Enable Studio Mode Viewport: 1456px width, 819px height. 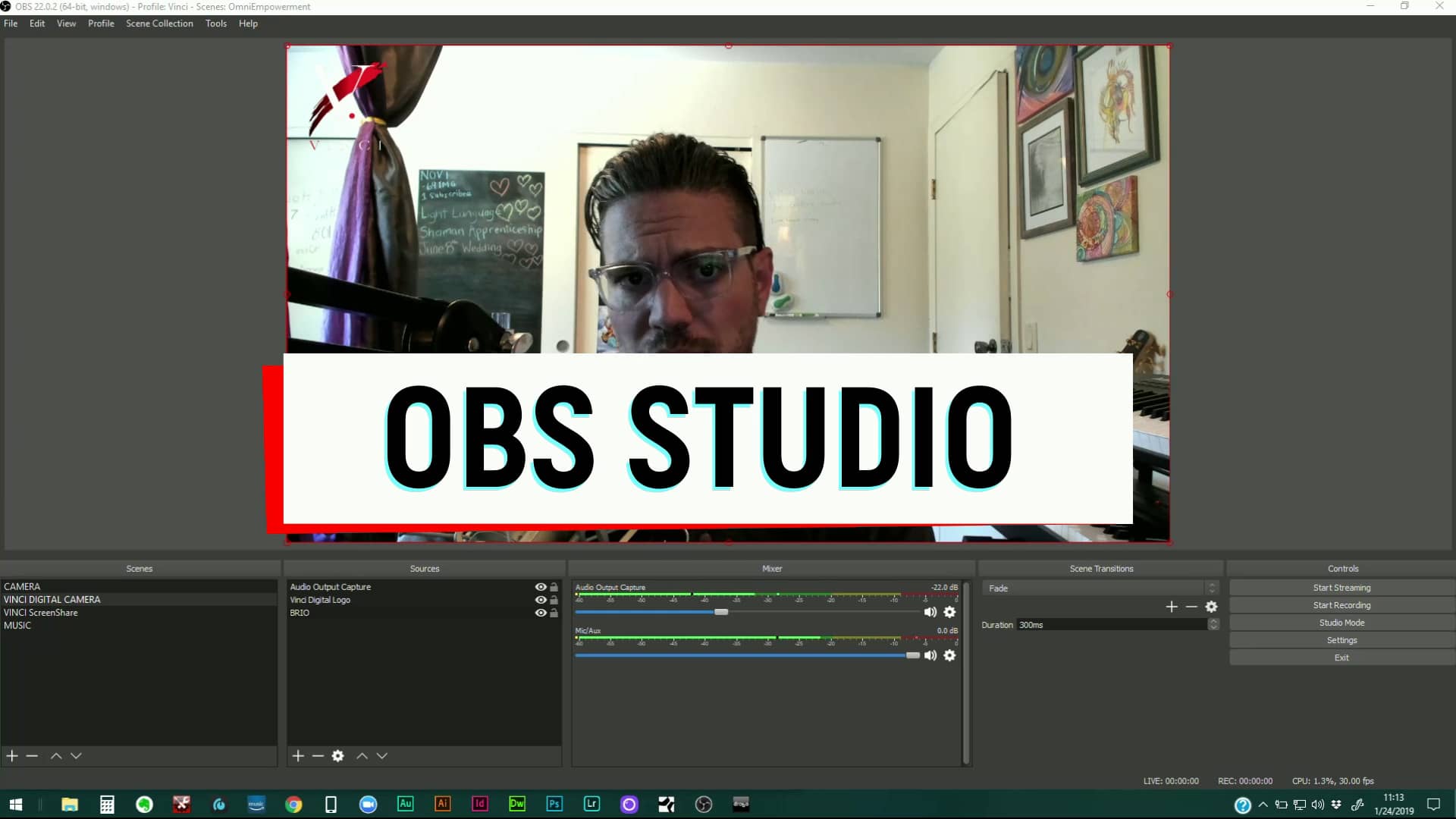click(x=1341, y=622)
